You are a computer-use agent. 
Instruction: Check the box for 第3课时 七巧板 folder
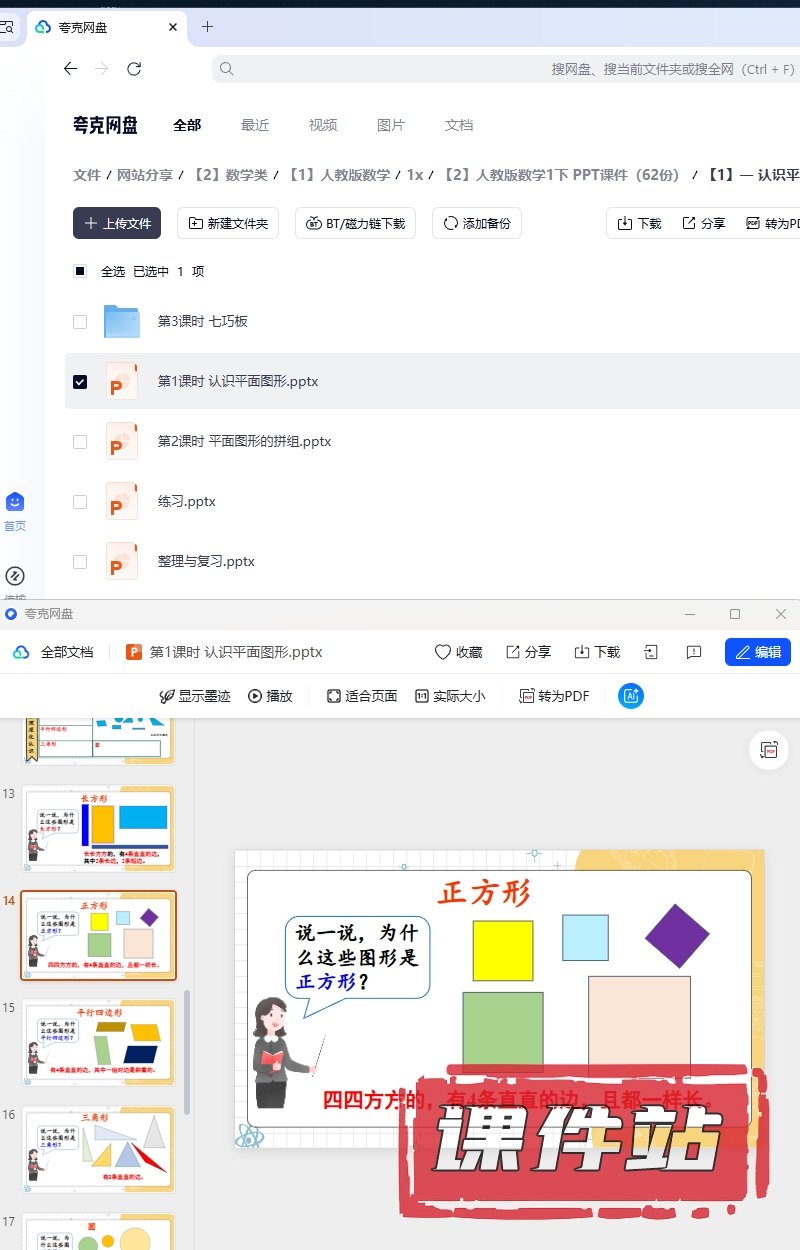80,322
